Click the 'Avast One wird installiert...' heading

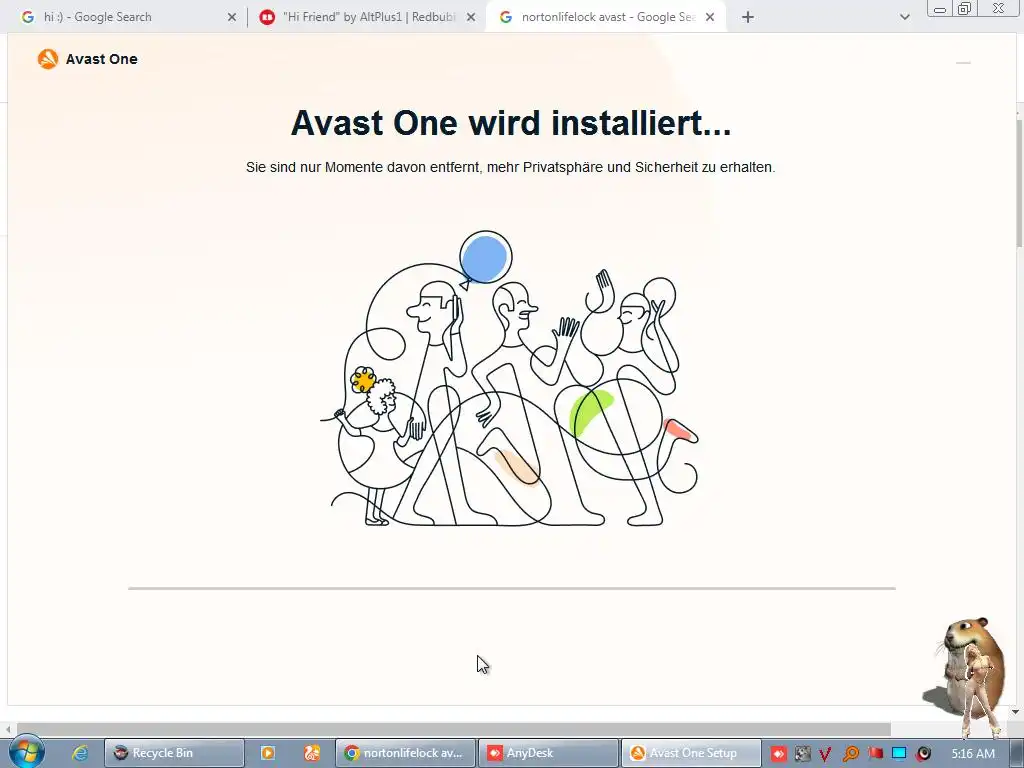tap(511, 123)
